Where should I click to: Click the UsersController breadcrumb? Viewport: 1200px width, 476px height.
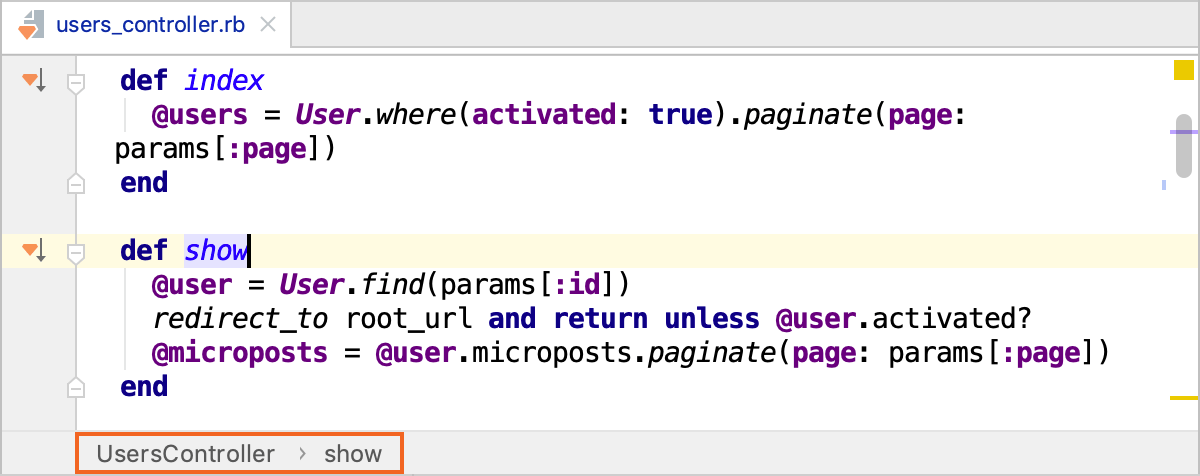pos(185,454)
